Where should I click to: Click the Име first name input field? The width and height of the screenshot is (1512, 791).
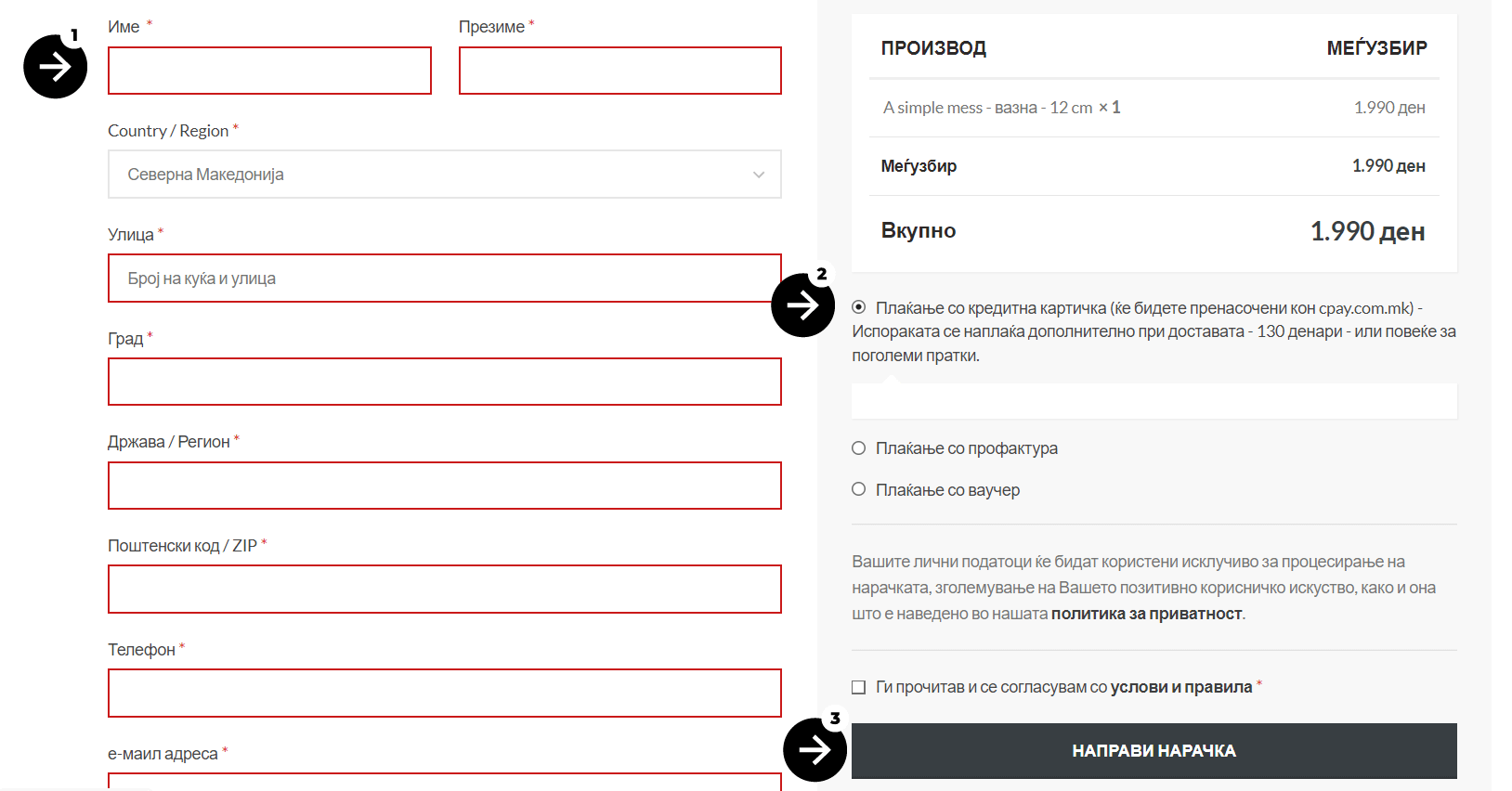(x=269, y=71)
